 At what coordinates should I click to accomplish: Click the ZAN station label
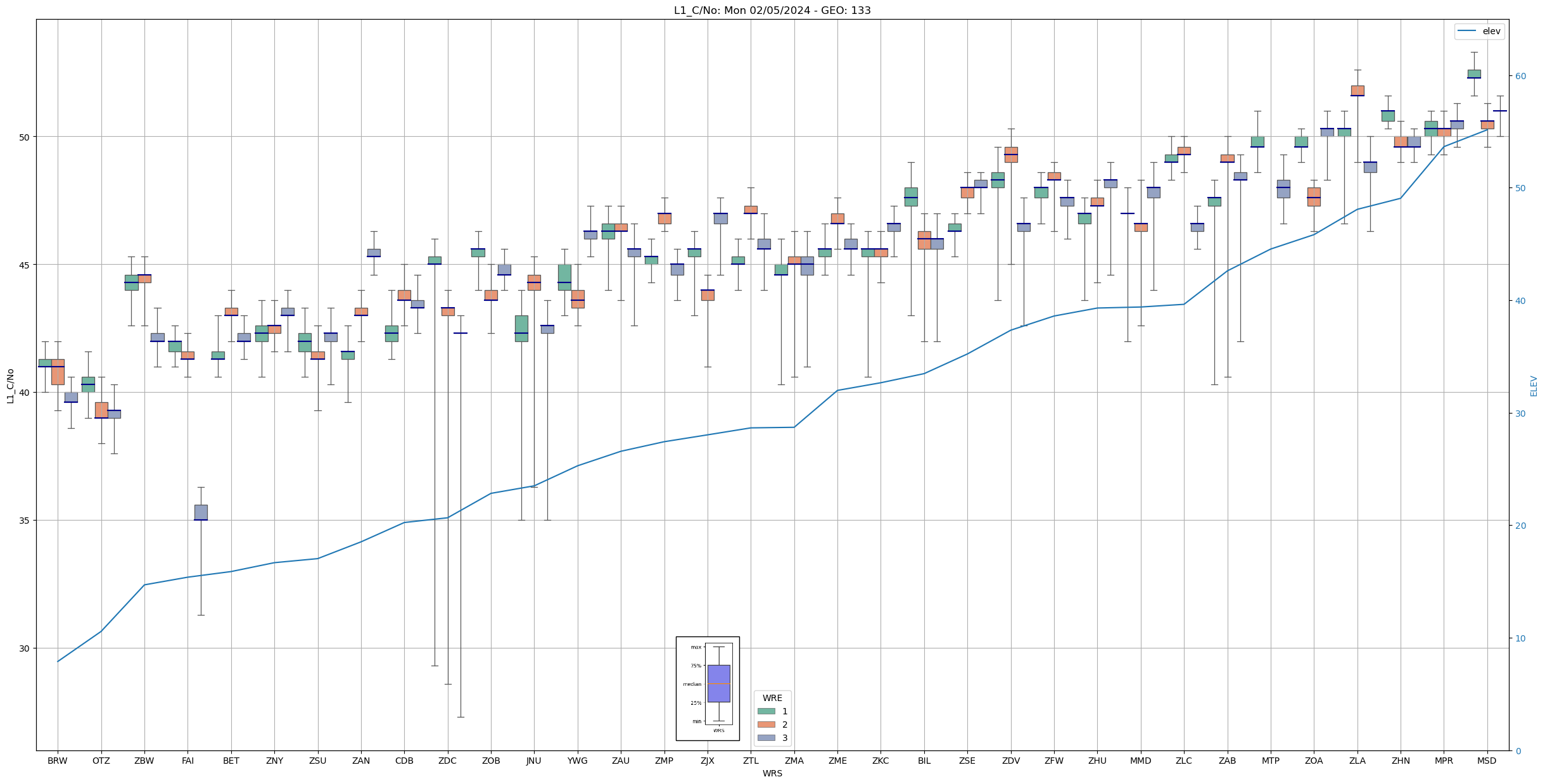tap(361, 761)
